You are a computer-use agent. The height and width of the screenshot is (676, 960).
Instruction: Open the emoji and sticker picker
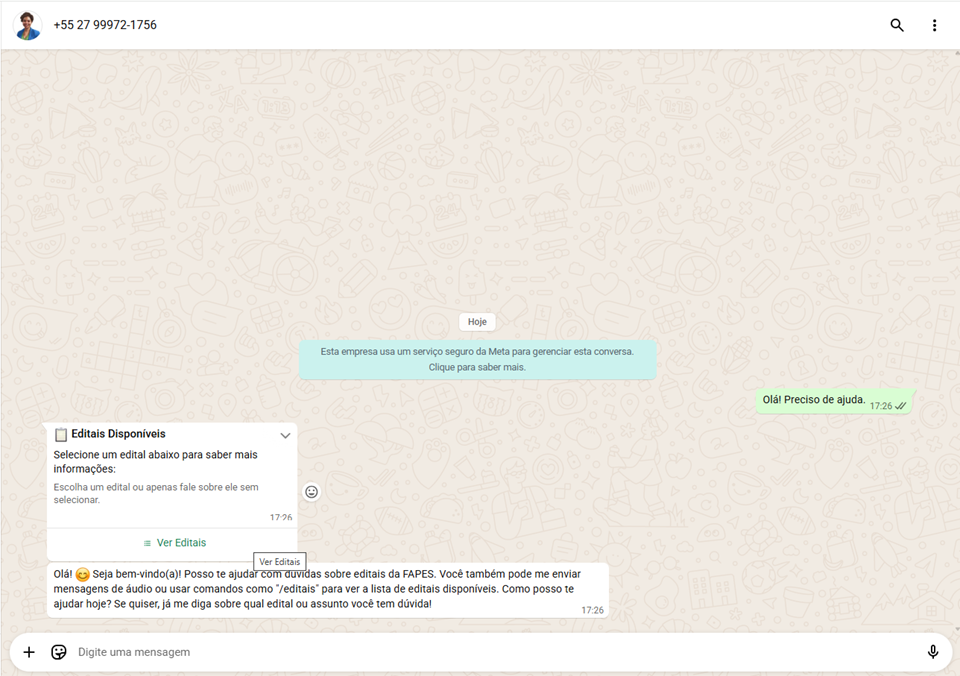click(59, 652)
